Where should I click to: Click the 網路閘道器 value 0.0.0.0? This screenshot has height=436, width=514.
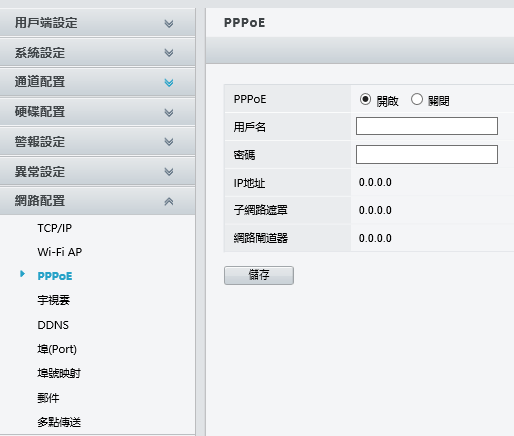[375, 238]
